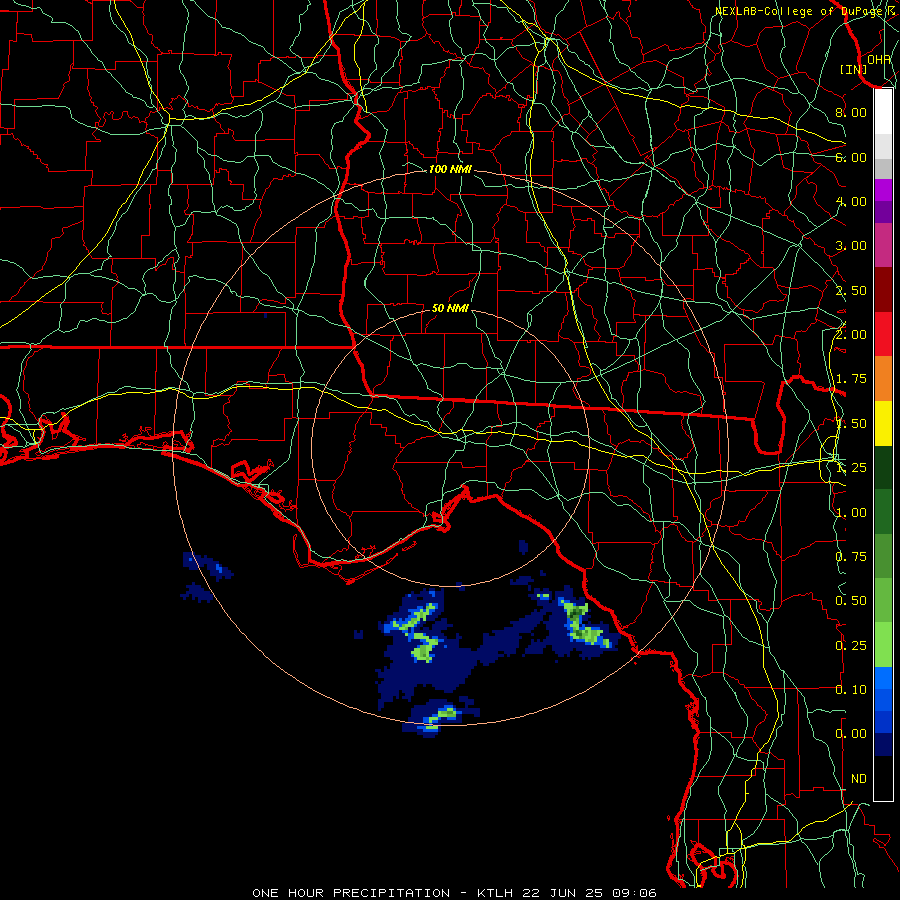The height and width of the screenshot is (900, 900).
Task: Select the 2.50 scale value
Action: tap(851, 290)
